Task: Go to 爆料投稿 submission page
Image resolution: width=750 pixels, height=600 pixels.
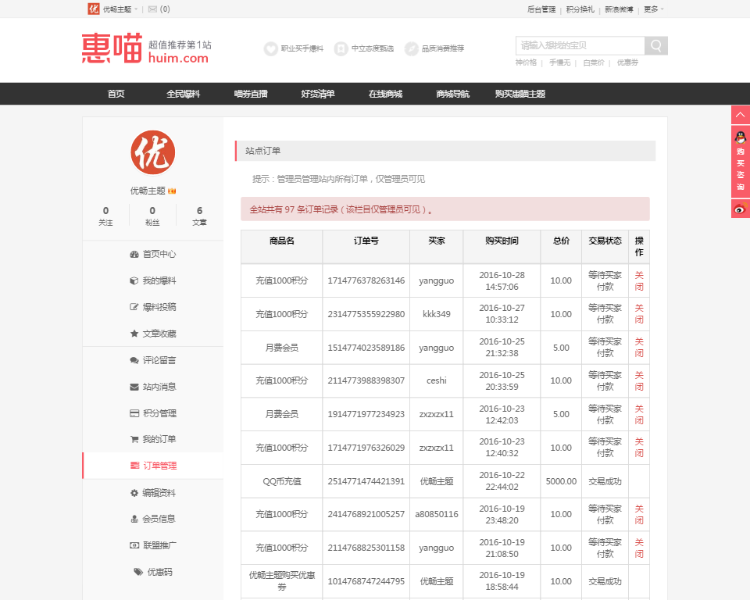Action: [153, 307]
